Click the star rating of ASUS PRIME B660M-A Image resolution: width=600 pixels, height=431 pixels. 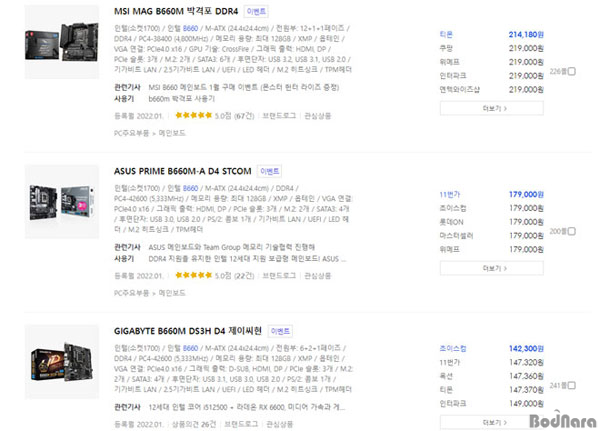[194, 275]
